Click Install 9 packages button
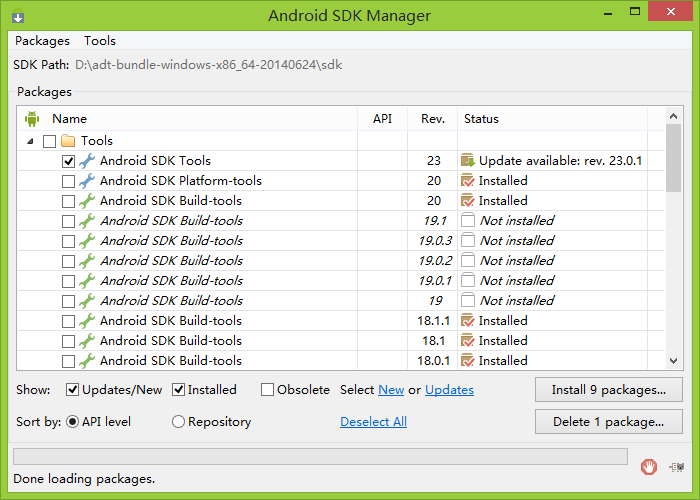 coord(608,390)
